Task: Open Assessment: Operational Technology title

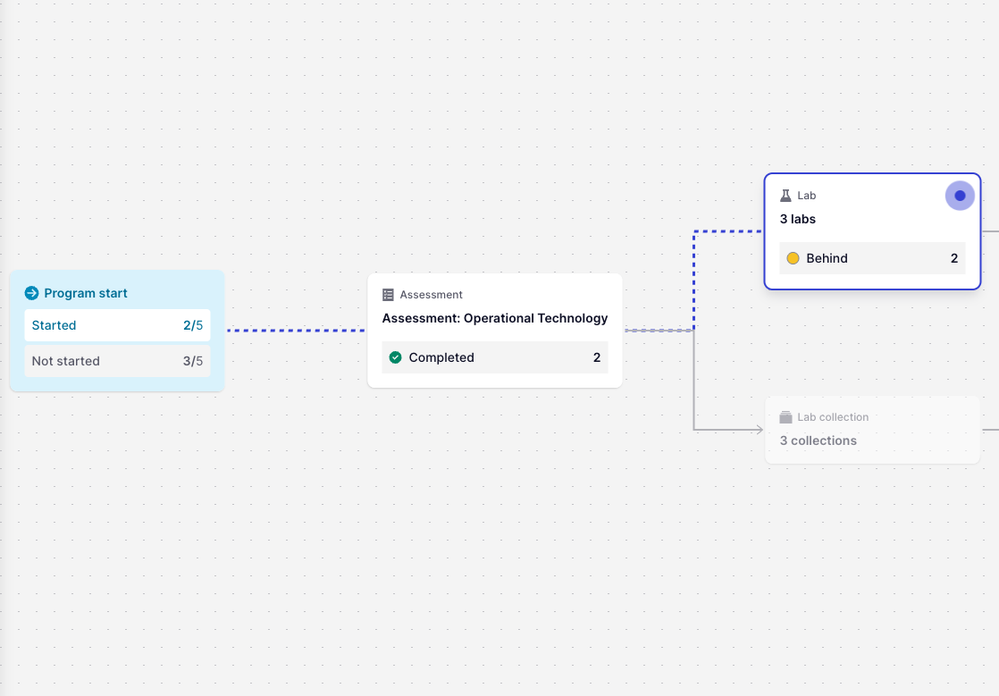Action: [x=494, y=318]
